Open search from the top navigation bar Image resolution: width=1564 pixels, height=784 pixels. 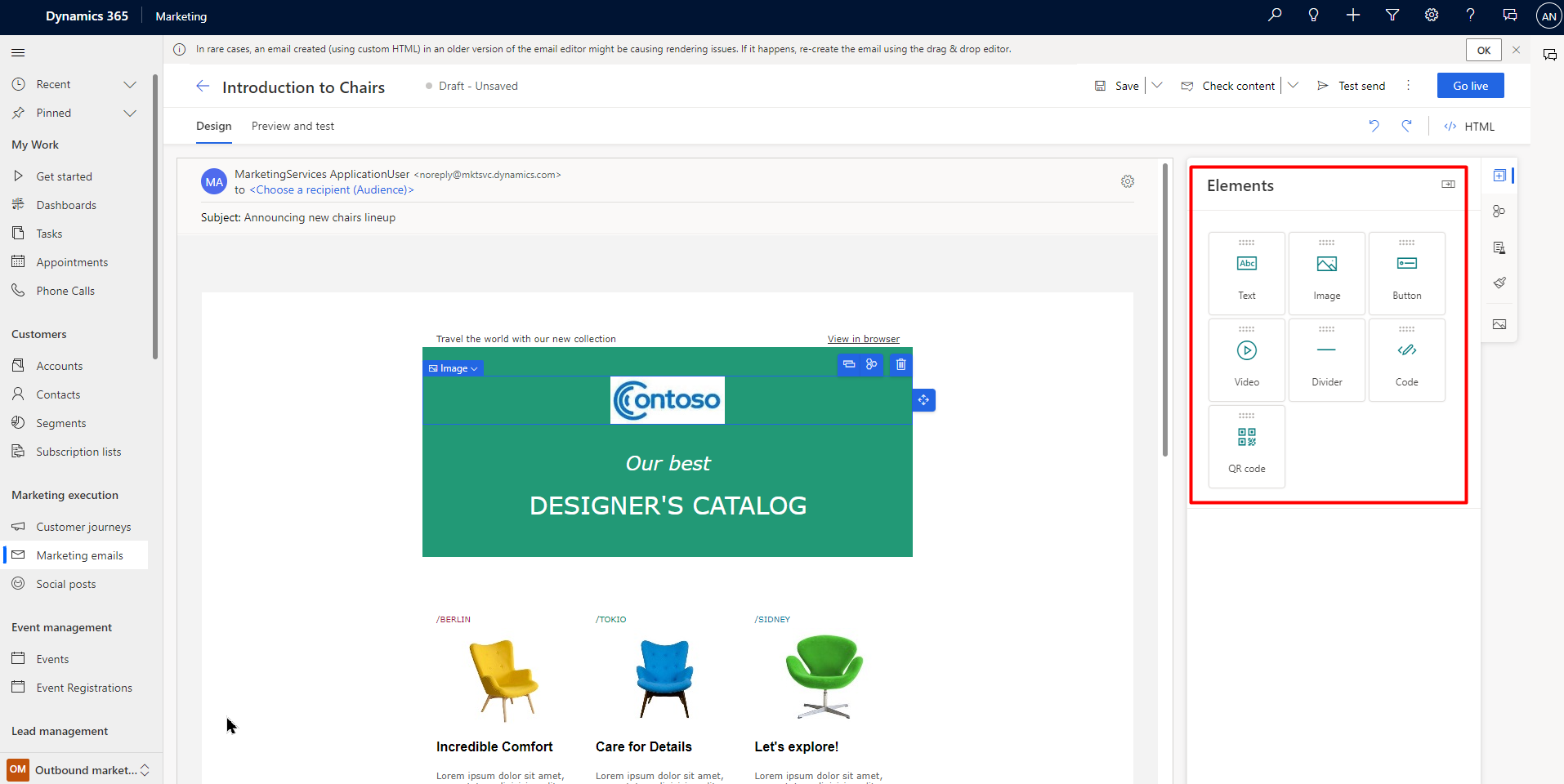[x=1275, y=15]
